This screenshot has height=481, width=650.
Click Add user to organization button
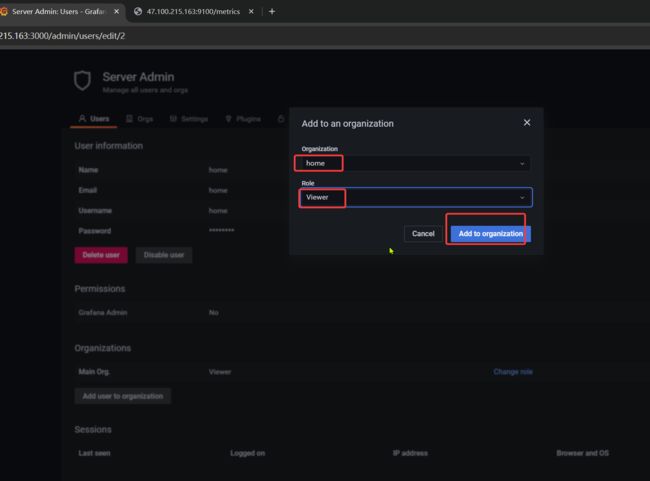123,396
